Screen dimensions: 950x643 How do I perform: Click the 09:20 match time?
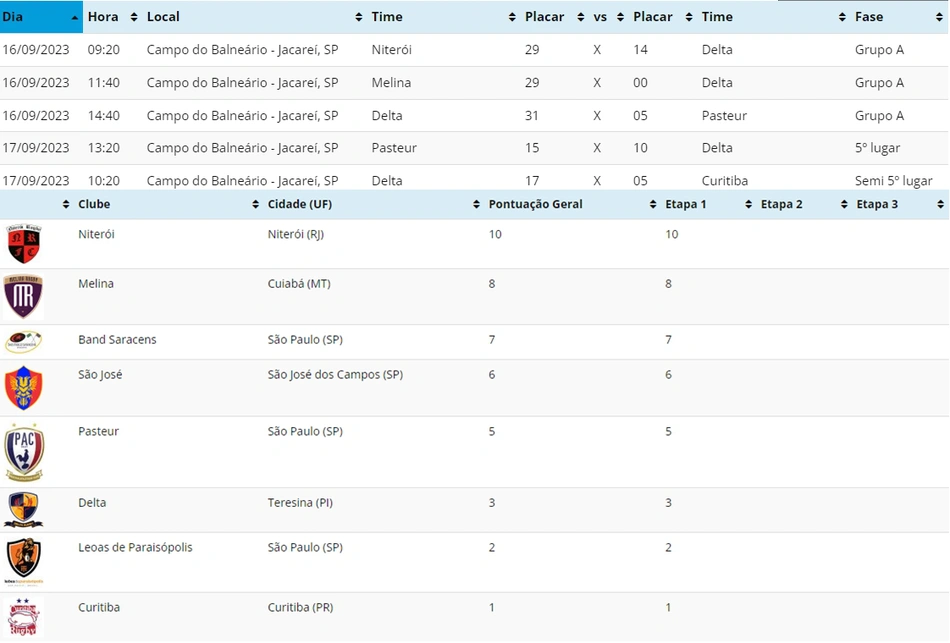click(104, 50)
